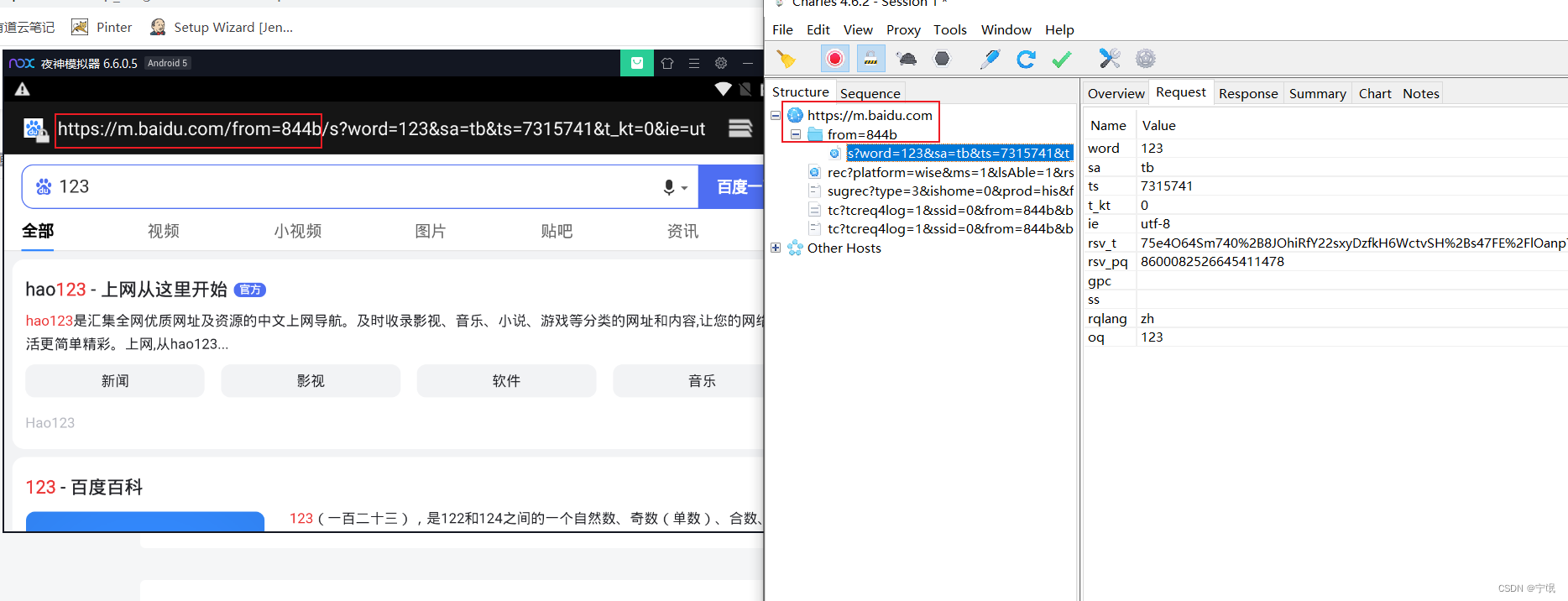Viewport: 1568px width, 601px height.
Task: Collapse the https://m.baidu.com host node
Action: 776,115
